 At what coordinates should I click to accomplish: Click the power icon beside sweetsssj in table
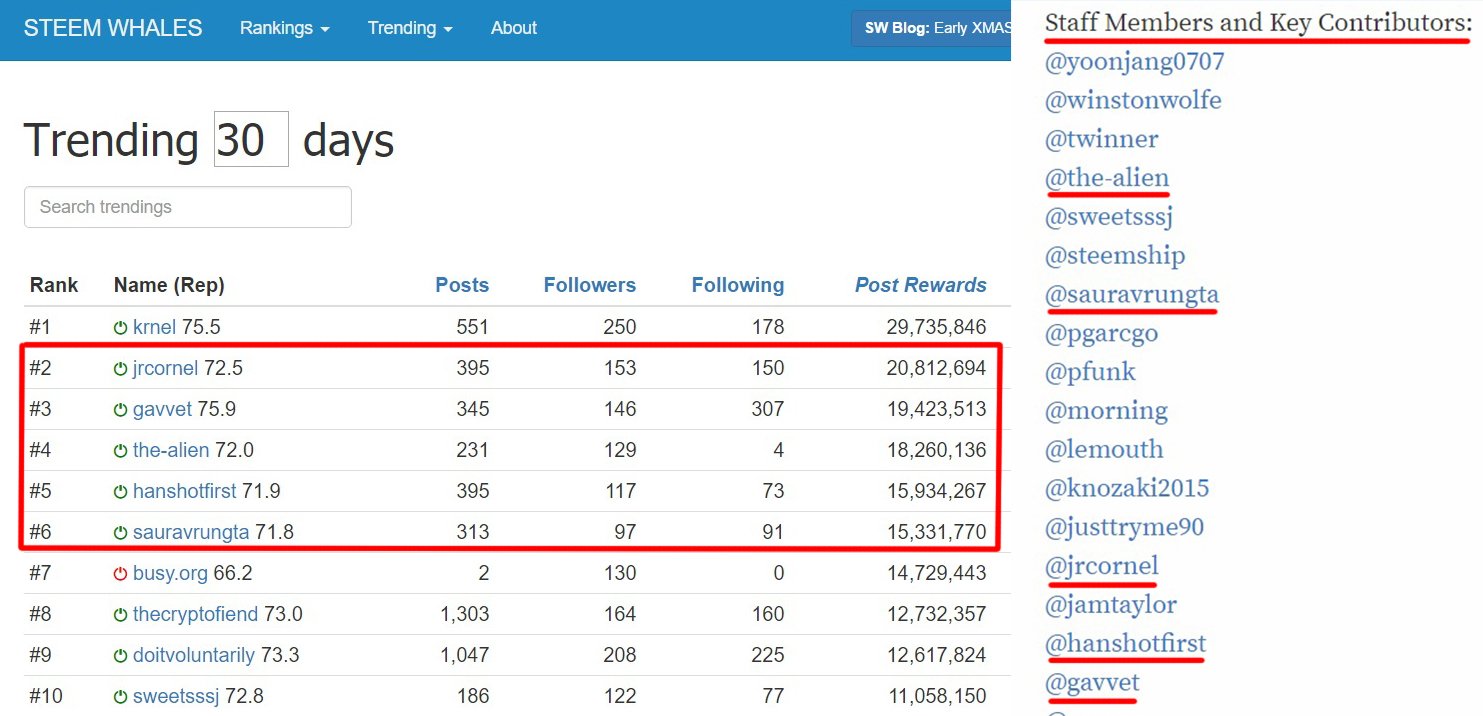click(121, 696)
